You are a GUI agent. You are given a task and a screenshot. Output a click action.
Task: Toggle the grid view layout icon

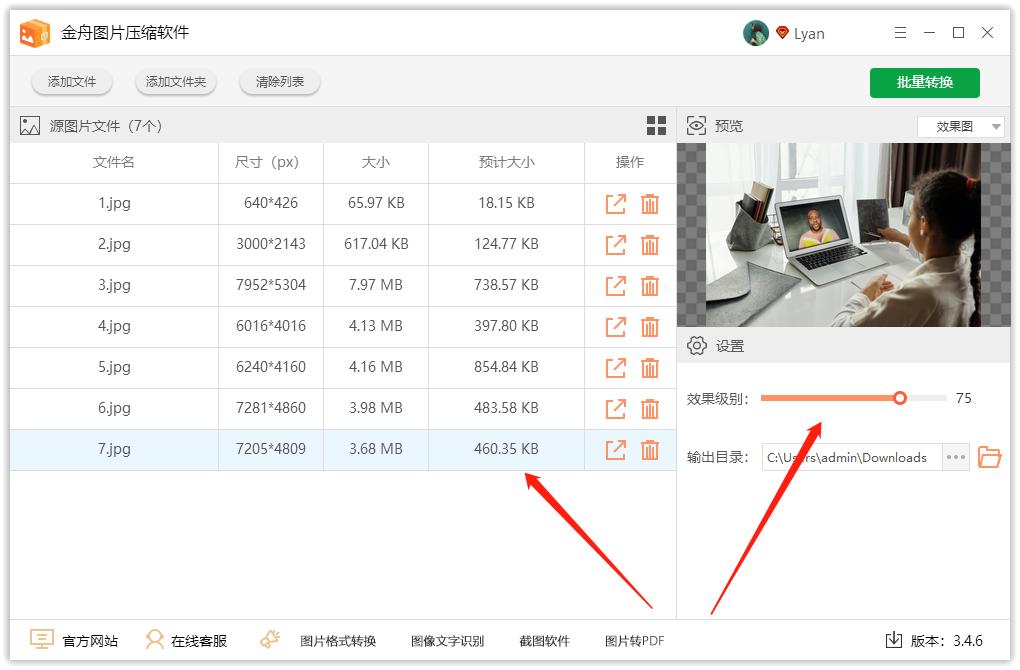pyautogui.click(x=656, y=125)
